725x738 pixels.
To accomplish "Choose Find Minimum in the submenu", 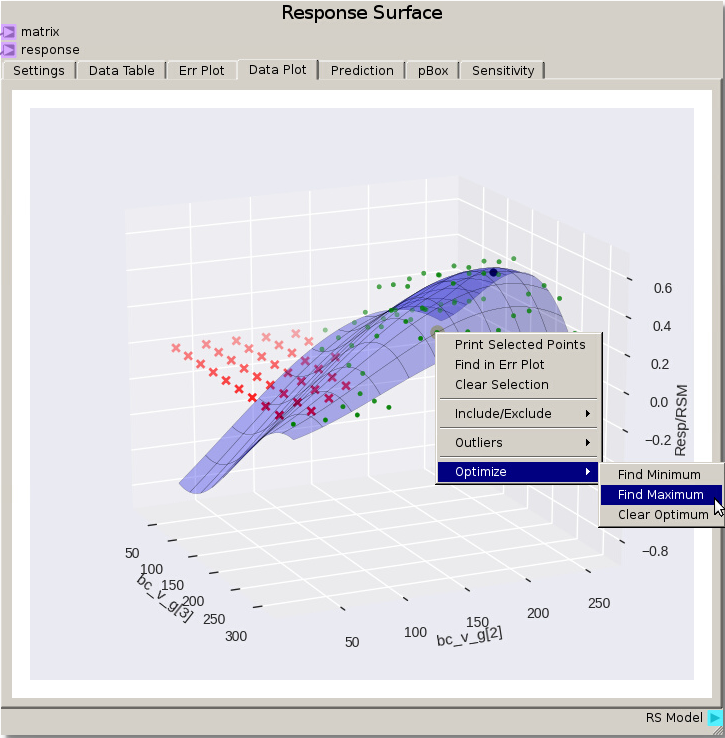I will [659, 475].
